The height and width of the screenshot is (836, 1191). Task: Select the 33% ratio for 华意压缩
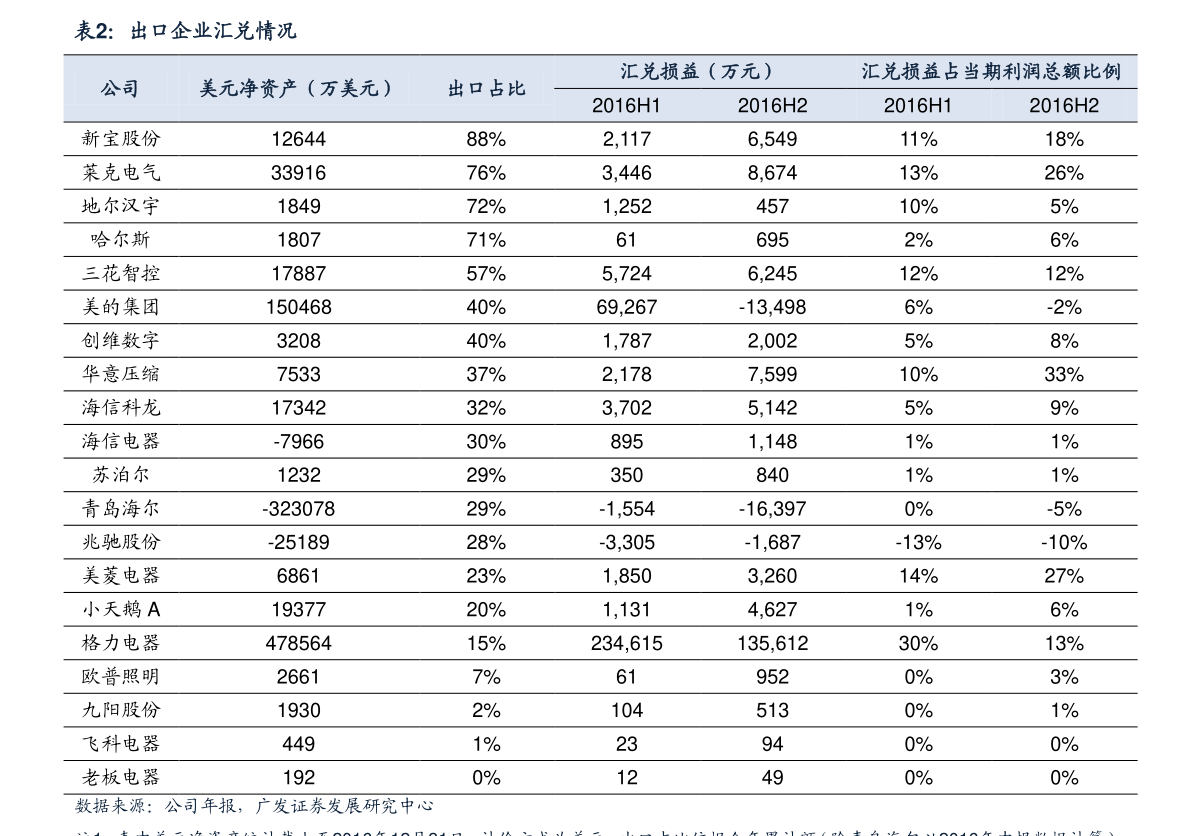1063,374
